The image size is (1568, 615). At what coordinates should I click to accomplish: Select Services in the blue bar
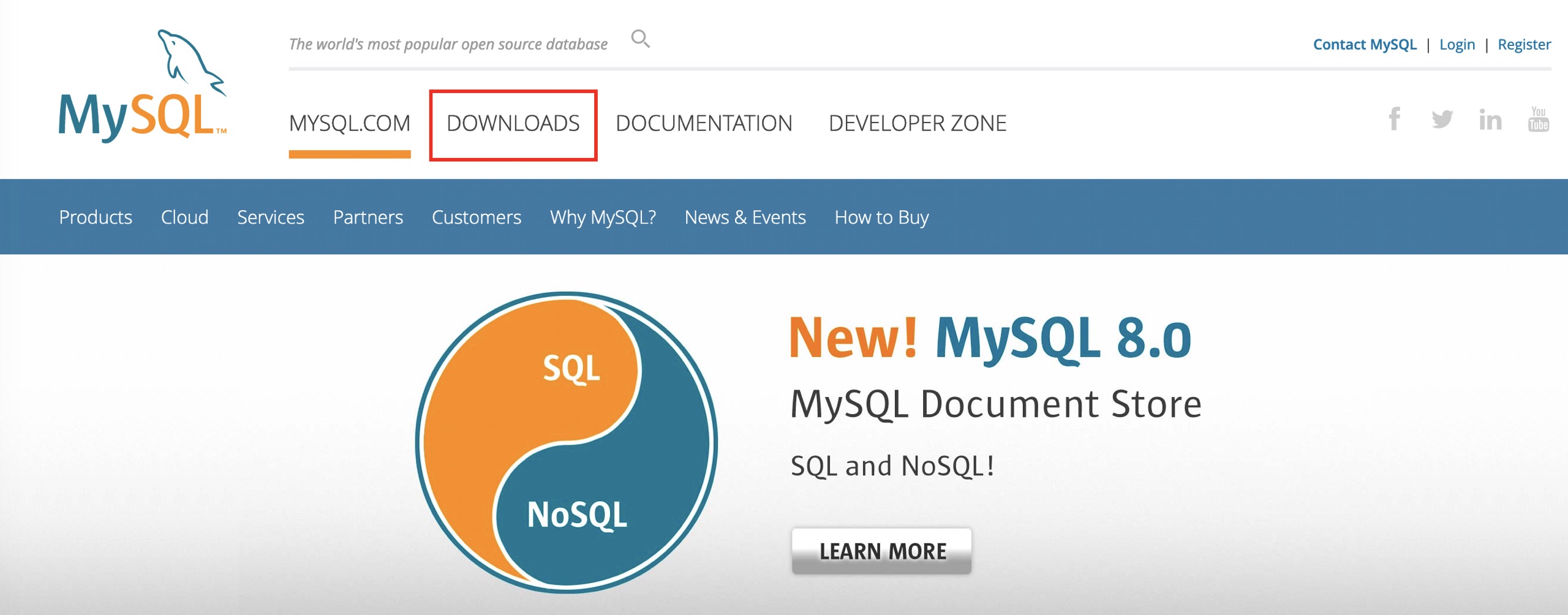tap(271, 217)
